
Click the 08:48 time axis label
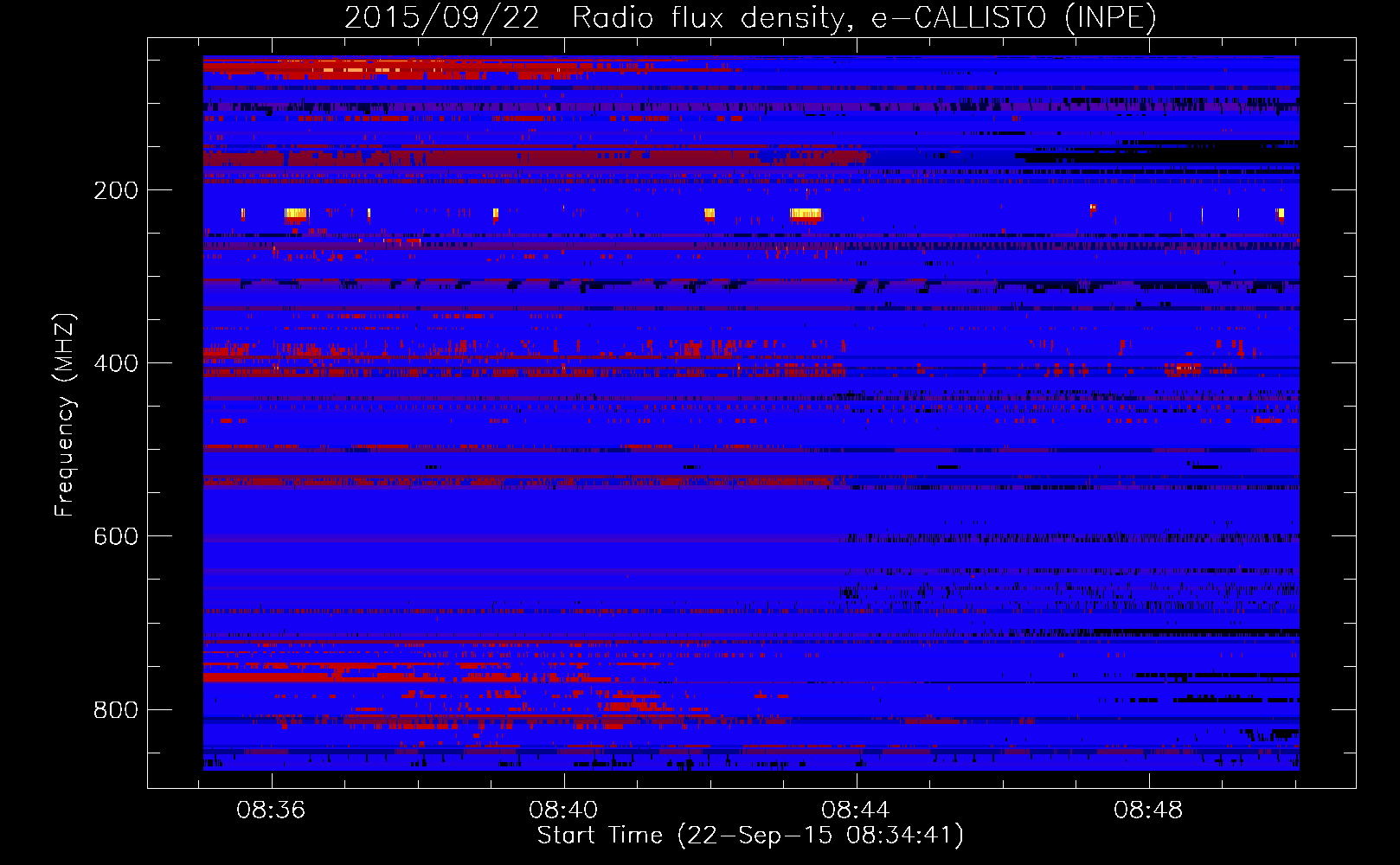1148,811
